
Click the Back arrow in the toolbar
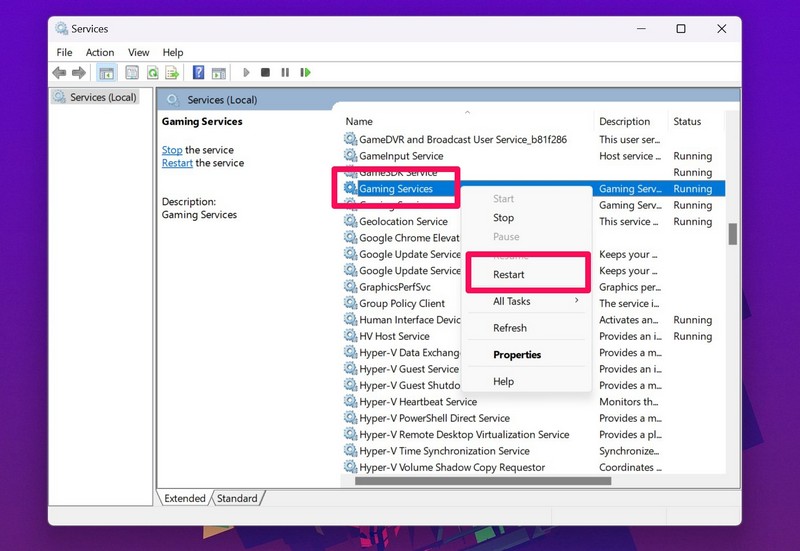[x=59, y=72]
